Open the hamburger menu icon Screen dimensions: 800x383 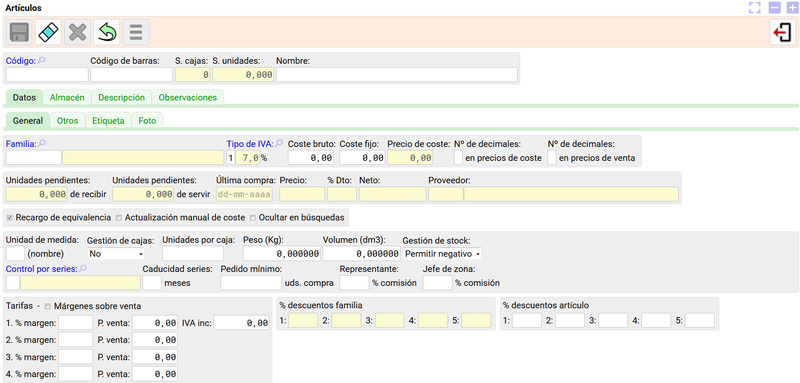[x=136, y=32]
